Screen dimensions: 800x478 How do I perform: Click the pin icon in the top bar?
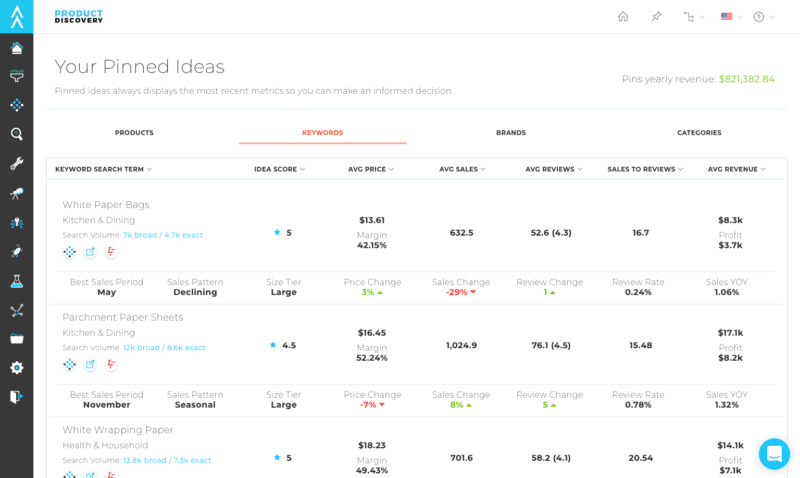[x=656, y=17]
